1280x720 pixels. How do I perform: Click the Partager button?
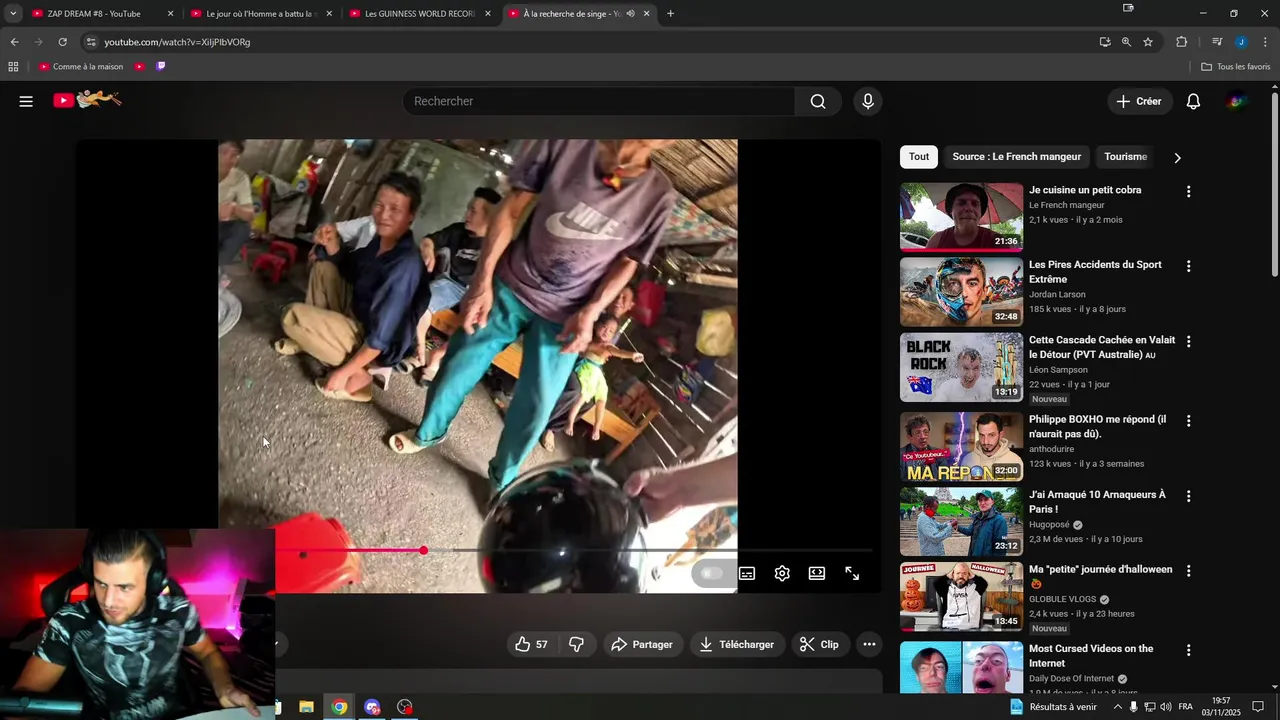[642, 645]
